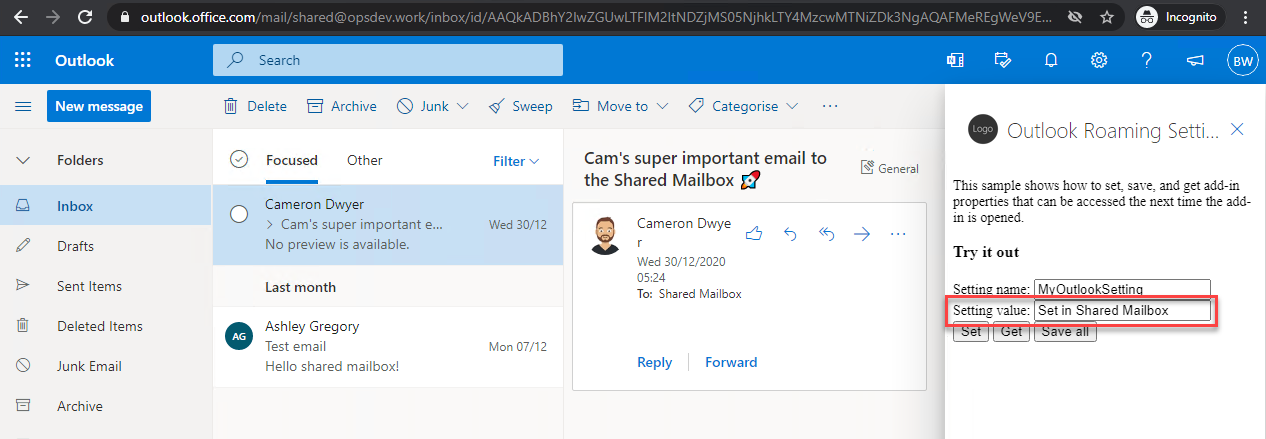Collapse the Folders section chevron

[x=23, y=160]
